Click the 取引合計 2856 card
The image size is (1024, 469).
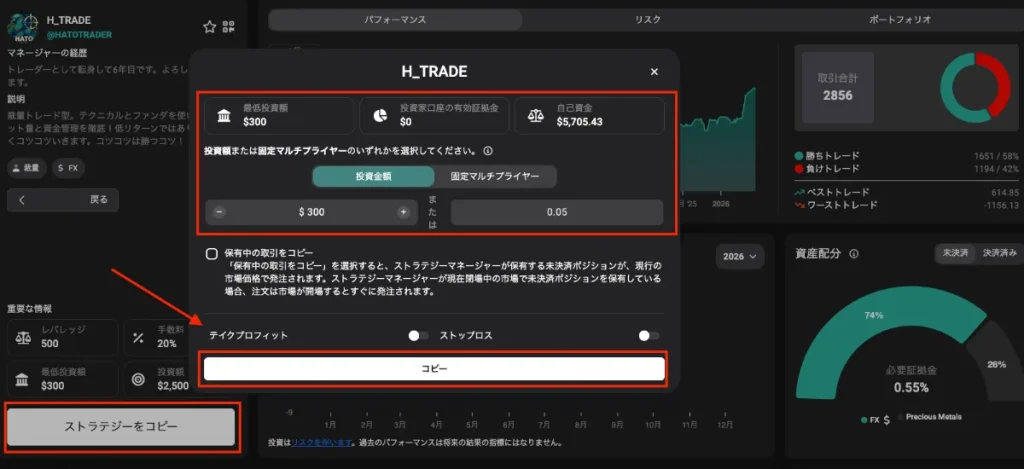coord(838,88)
